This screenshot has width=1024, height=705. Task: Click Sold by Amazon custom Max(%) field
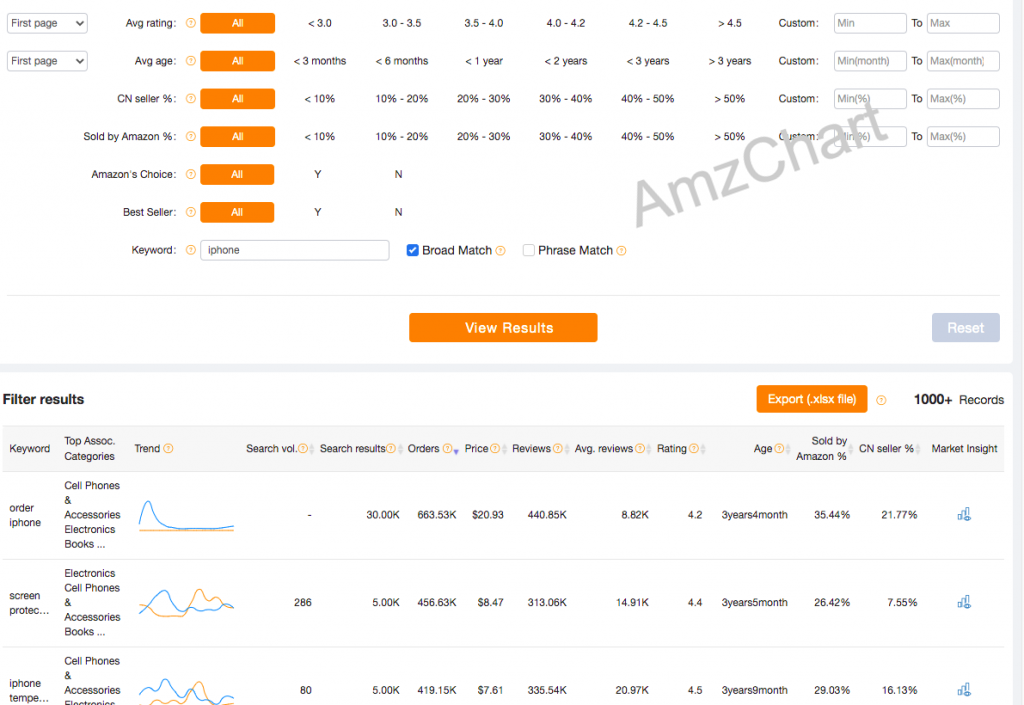(963, 136)
